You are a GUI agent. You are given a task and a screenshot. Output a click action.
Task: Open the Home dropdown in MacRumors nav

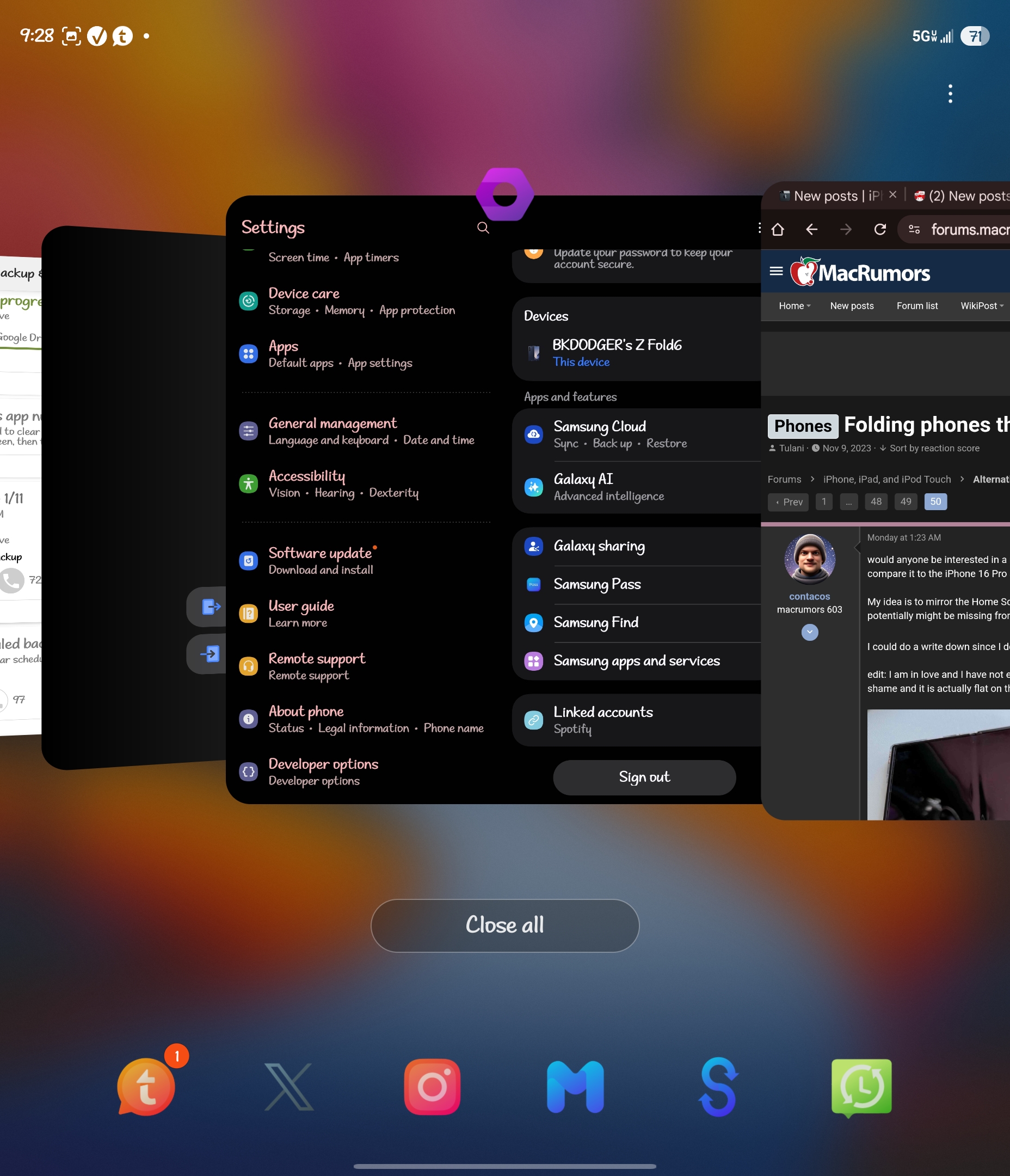click(795, 306)
